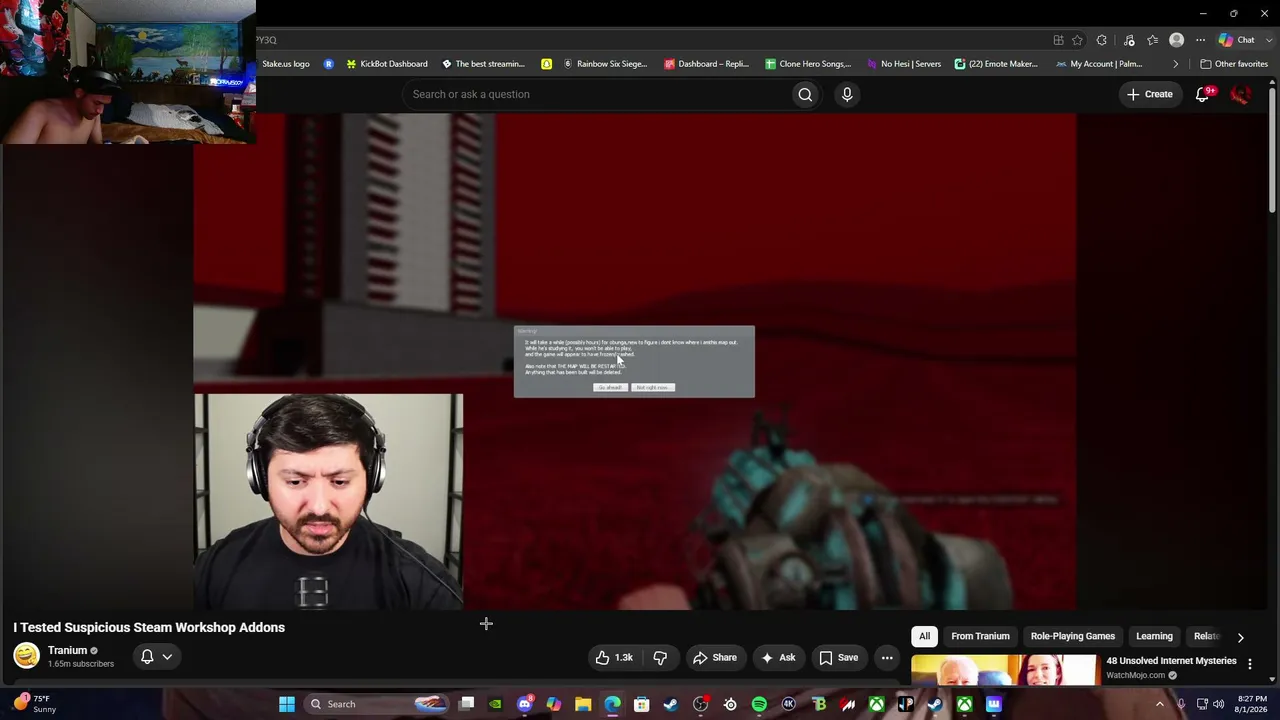Open the network icon in system tray
The height and width of the screenshot is (720, 1280).
tap(1202, 704)
